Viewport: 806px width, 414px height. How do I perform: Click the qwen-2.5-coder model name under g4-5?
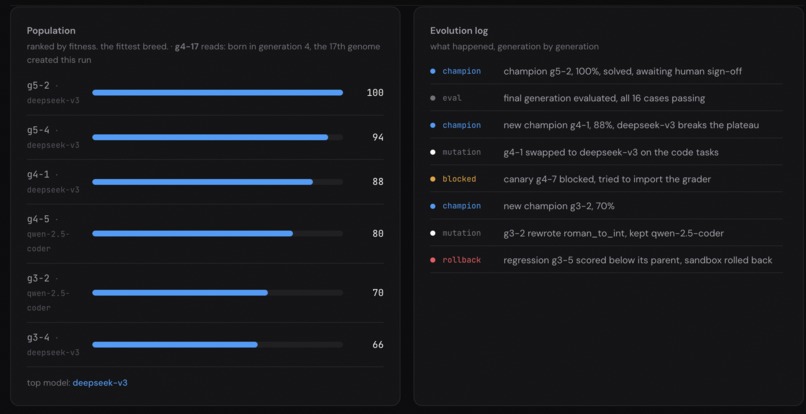tap(48, 241)
